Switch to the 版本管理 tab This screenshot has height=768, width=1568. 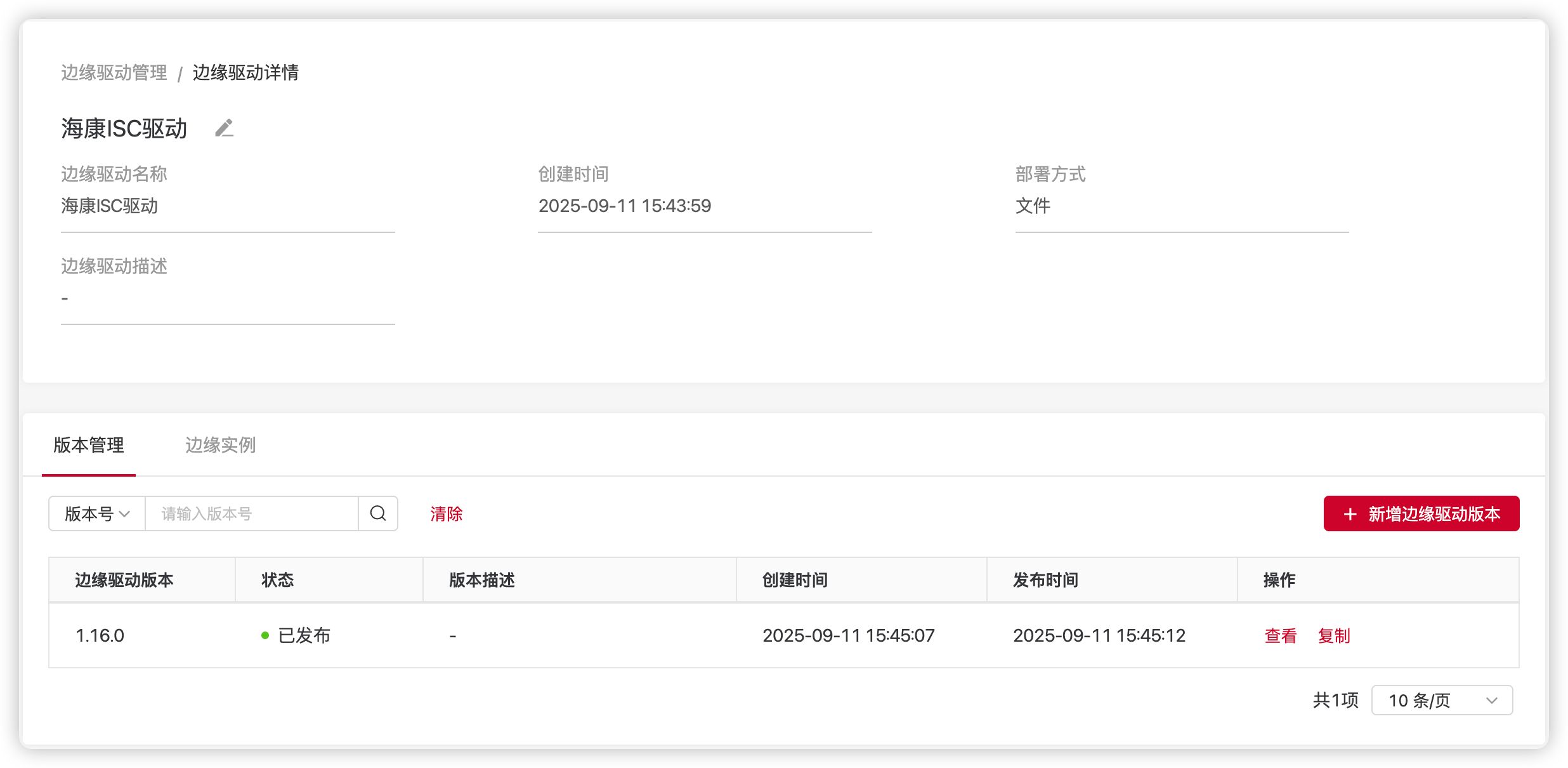(89, 445)
